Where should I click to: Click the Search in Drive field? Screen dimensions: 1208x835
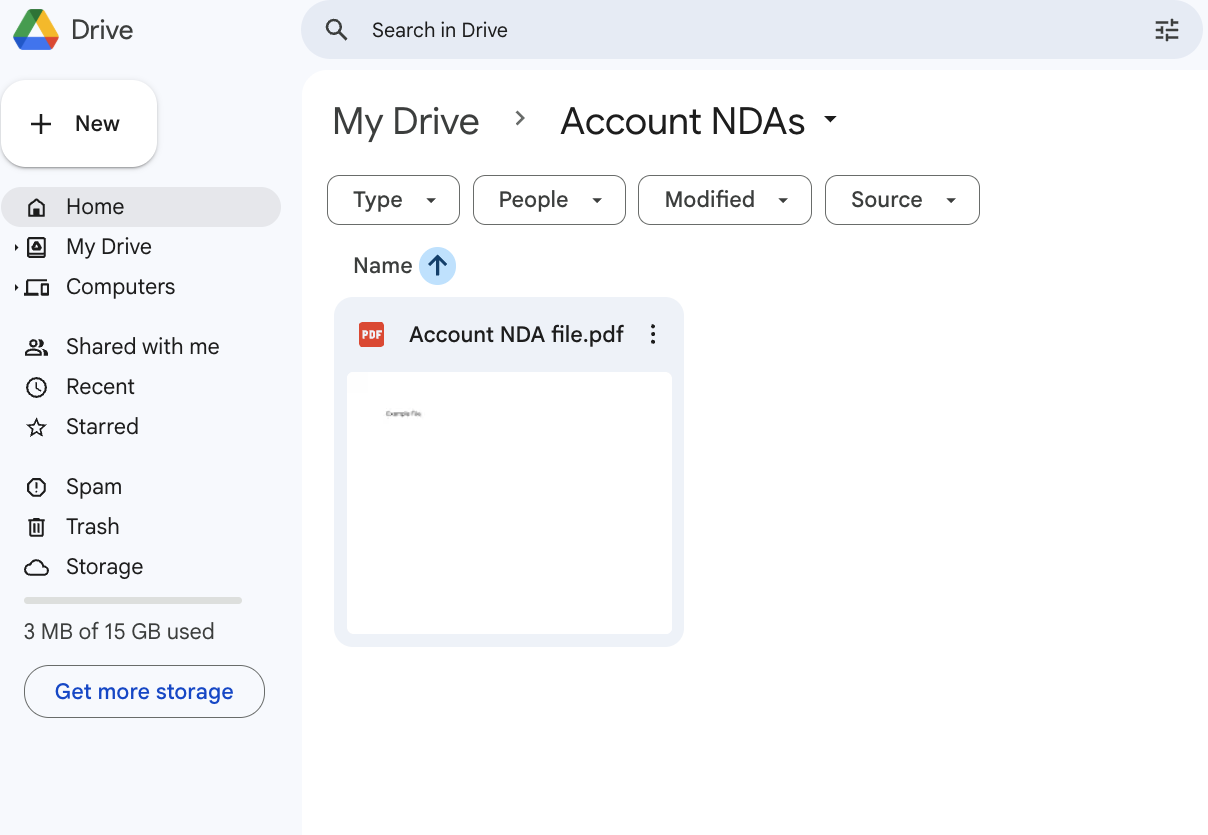(x=700, y=30)
